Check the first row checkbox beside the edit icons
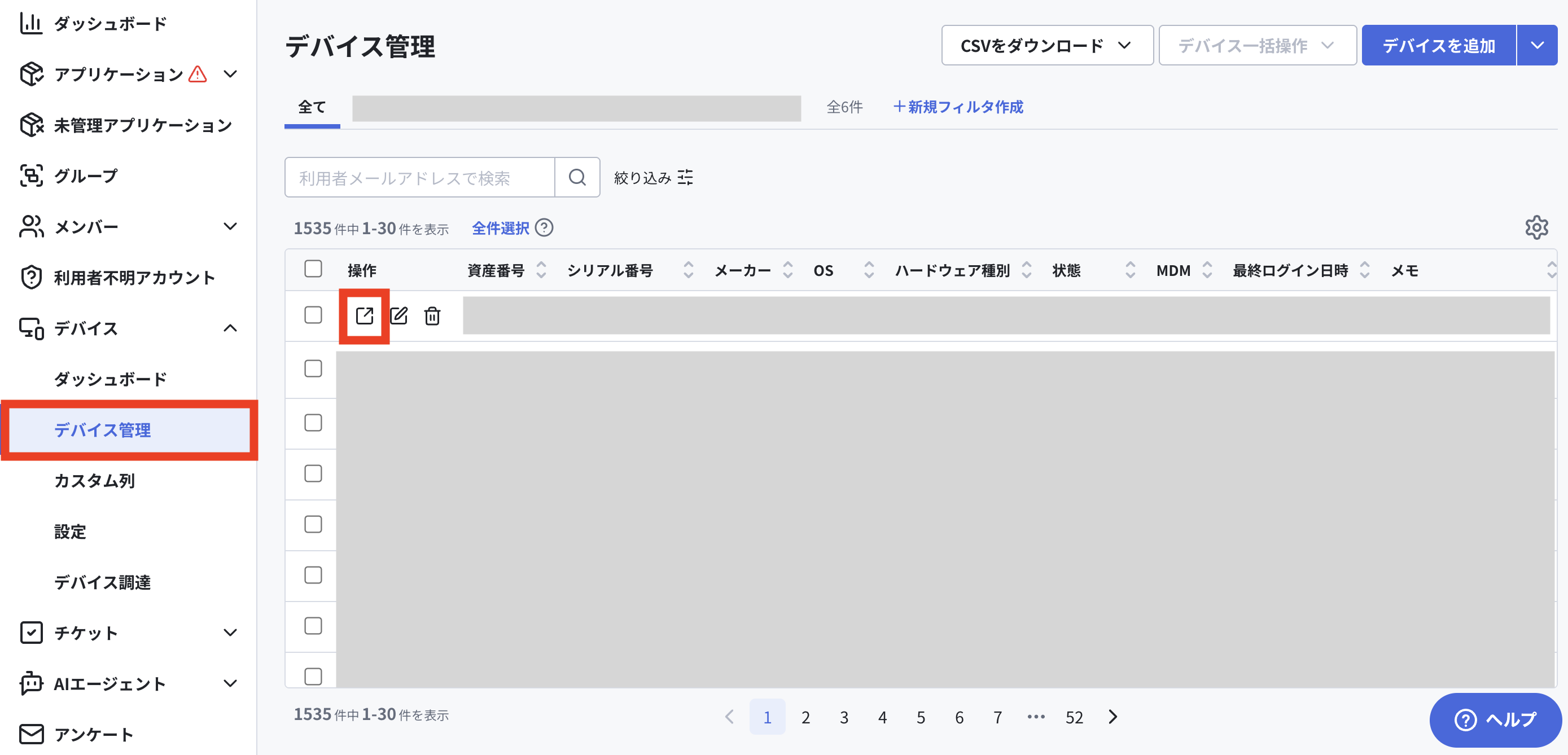1568x755 pixels. (x=313, y=314)
